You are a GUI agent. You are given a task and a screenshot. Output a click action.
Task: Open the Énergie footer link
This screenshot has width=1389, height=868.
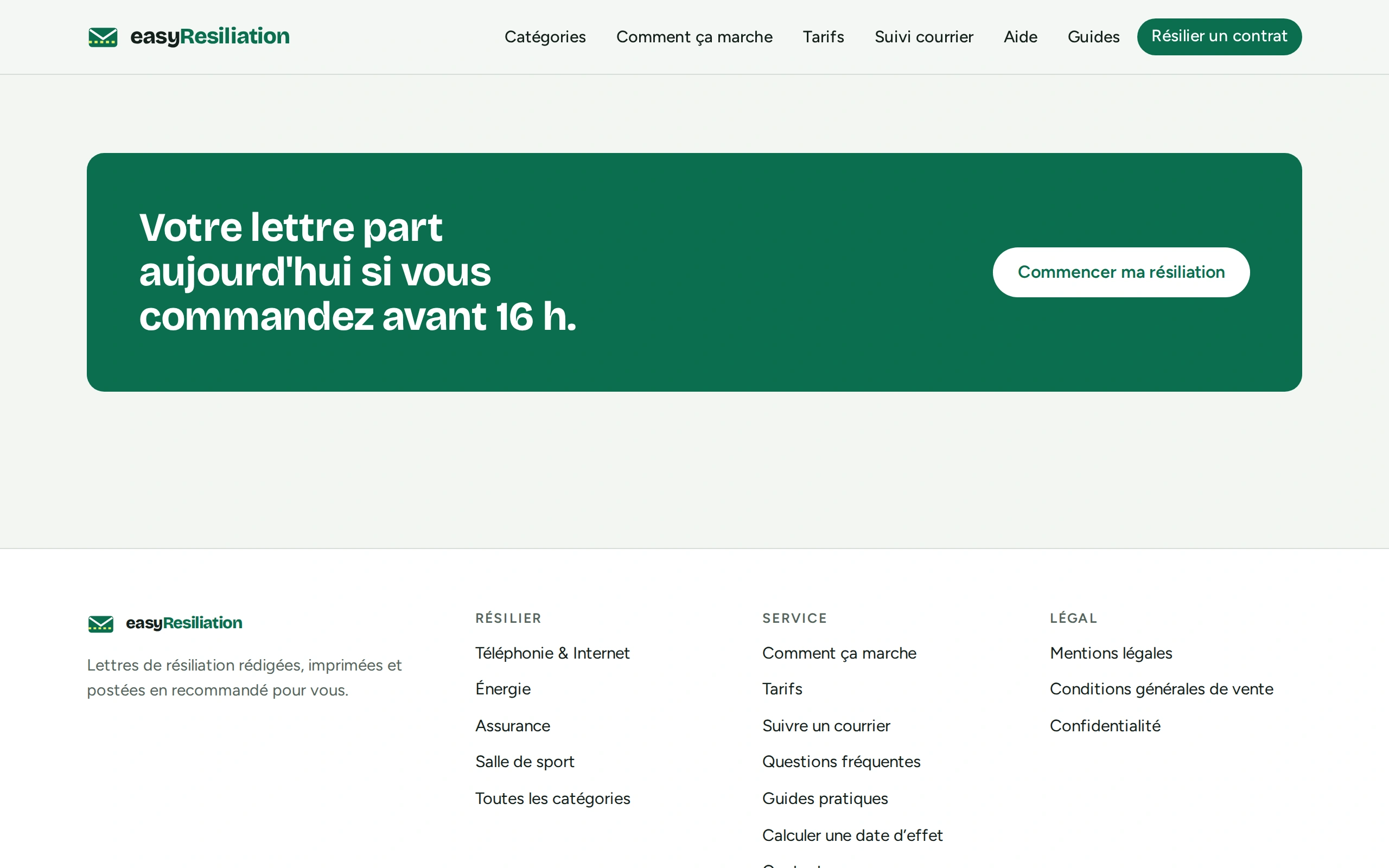click(503, 689)
